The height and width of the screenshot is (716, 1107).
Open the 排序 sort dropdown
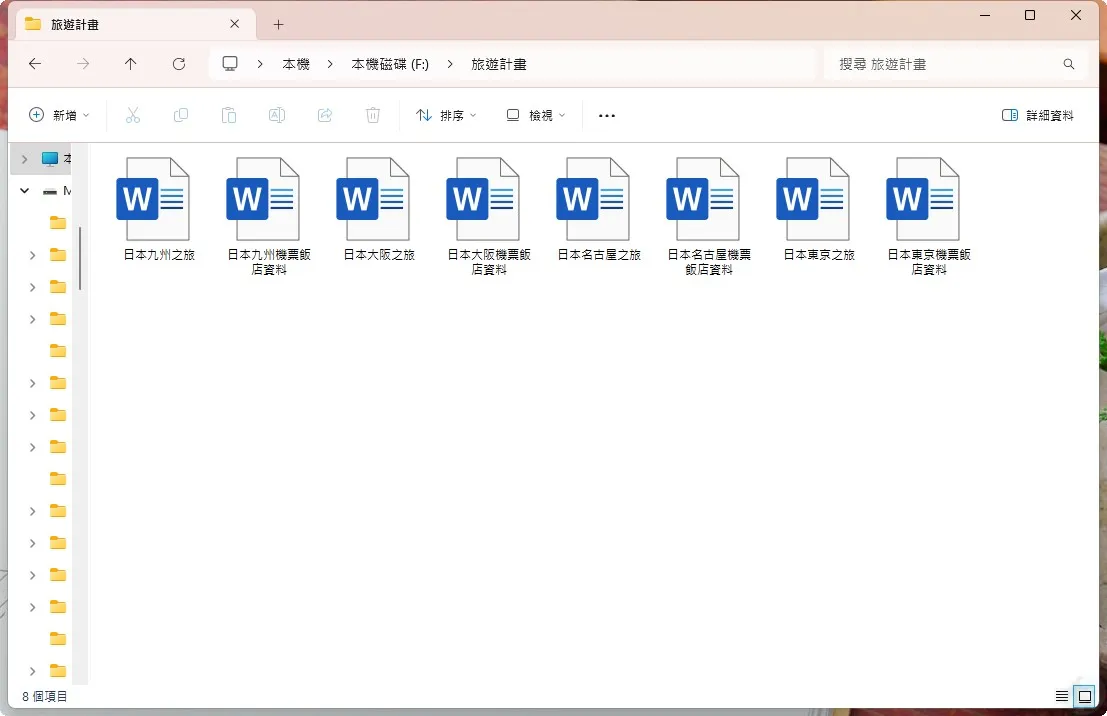coord(446,115)
